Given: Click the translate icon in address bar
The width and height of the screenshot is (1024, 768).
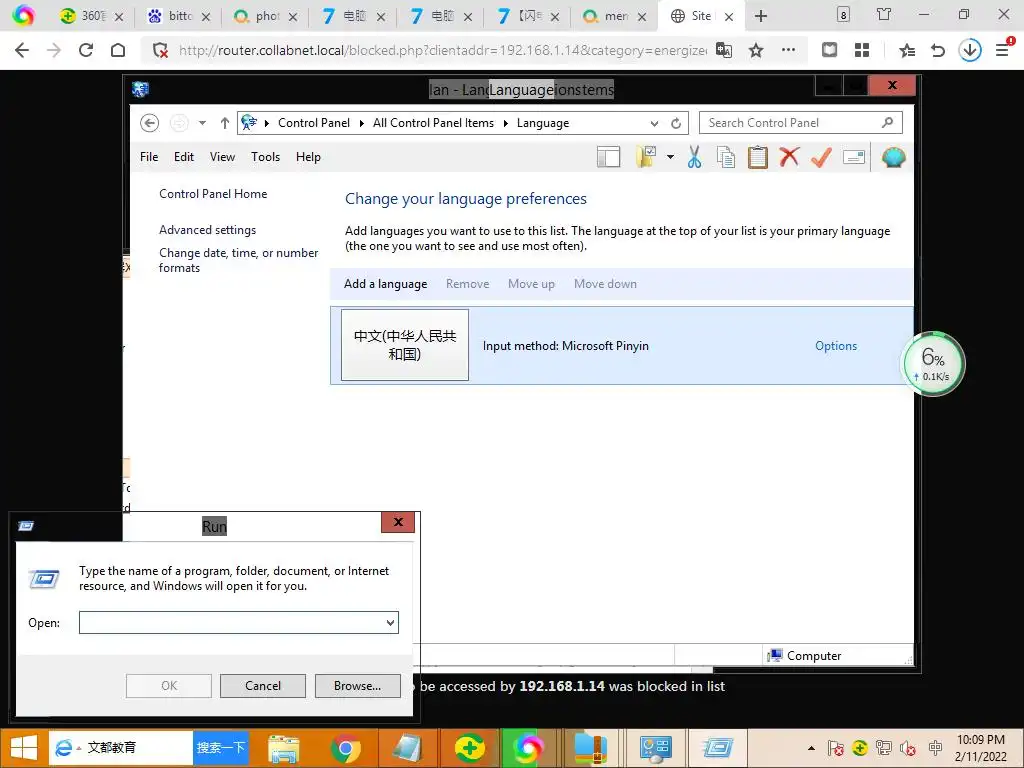Looking at the screenshot, I should (724, 50).
